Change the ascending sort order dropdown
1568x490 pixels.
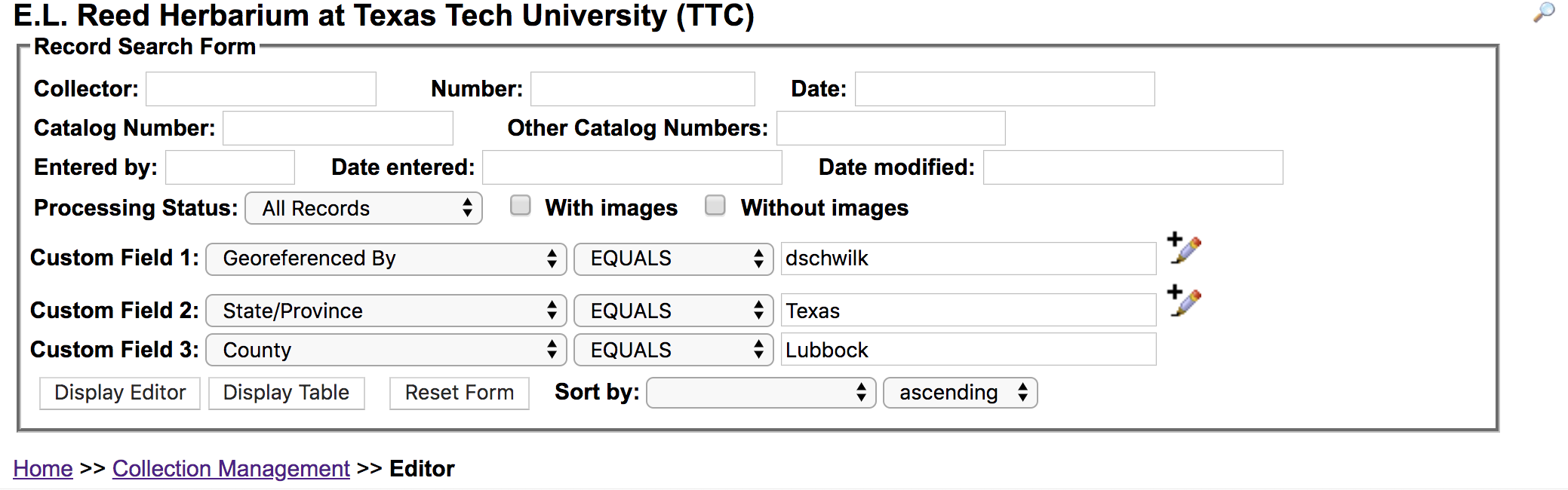[x=960, y=393]
